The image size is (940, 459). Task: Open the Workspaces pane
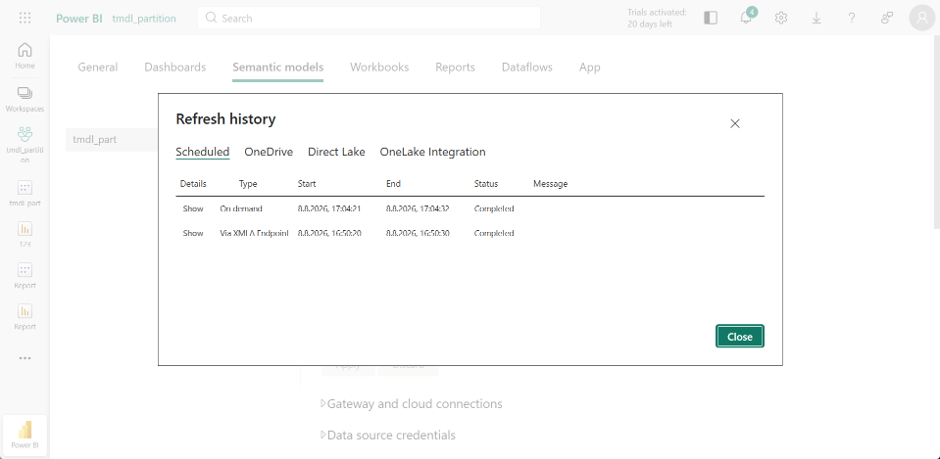(x=25, y=99)
